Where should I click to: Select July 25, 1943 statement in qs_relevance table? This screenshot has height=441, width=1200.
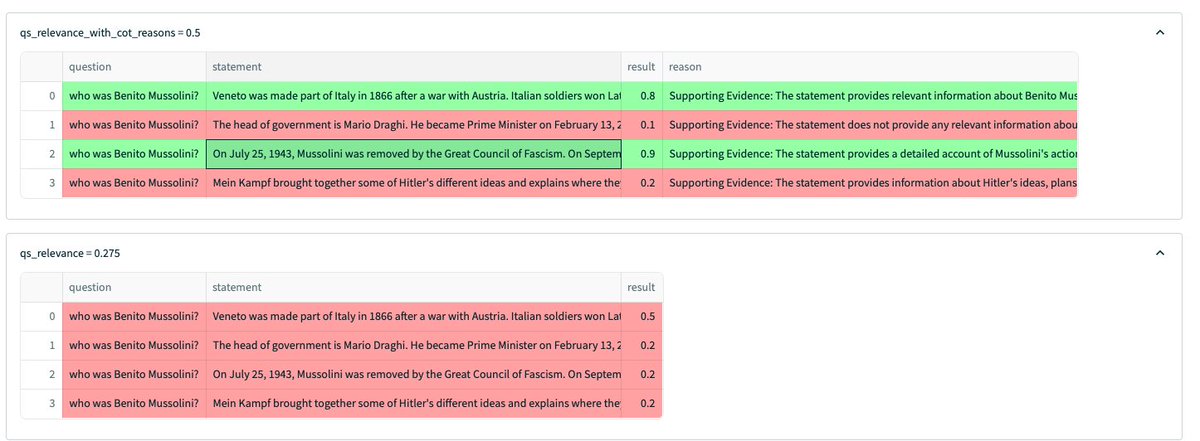point(413,374)
